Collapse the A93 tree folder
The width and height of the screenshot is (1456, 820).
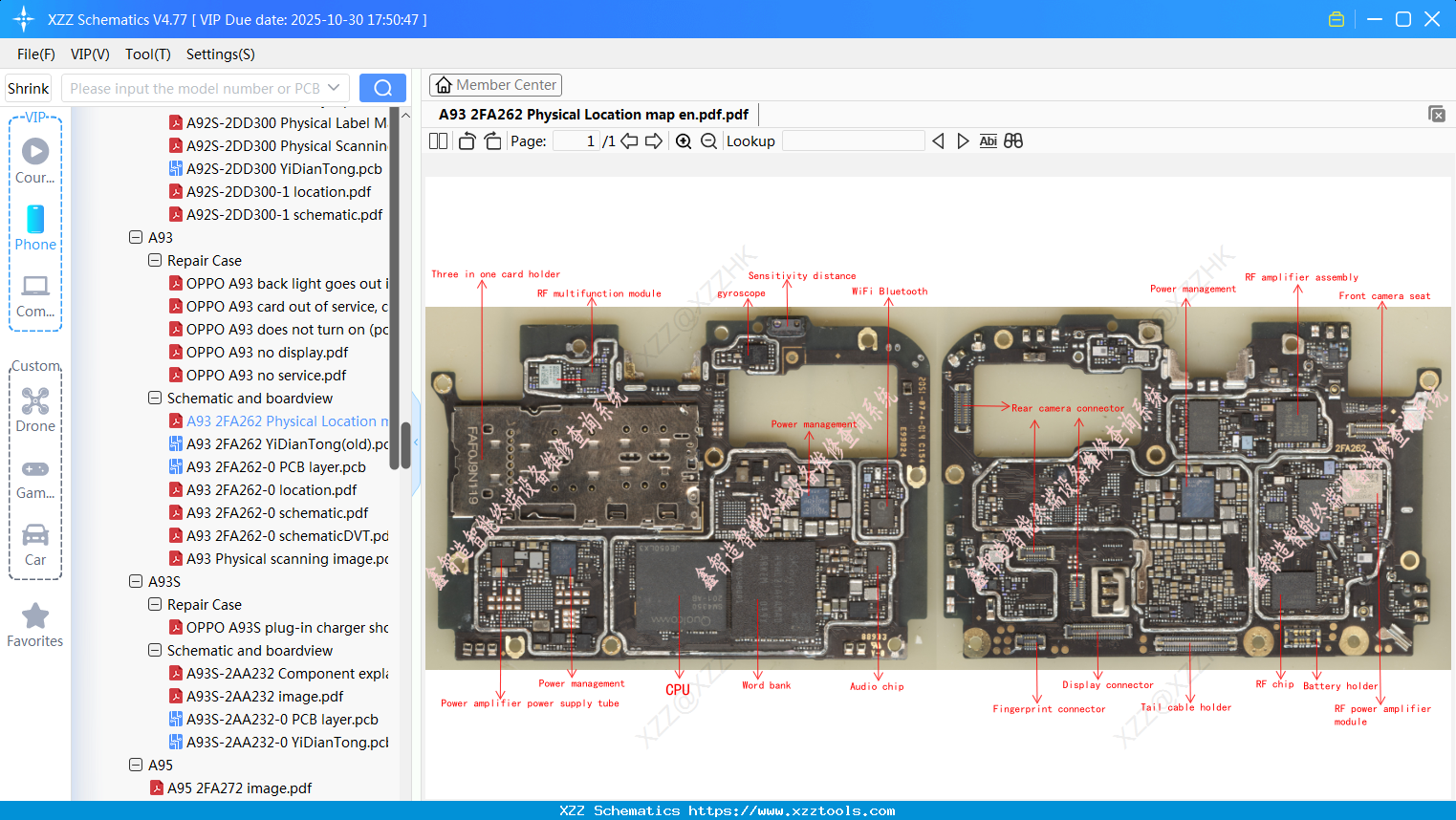click(136, 237)
